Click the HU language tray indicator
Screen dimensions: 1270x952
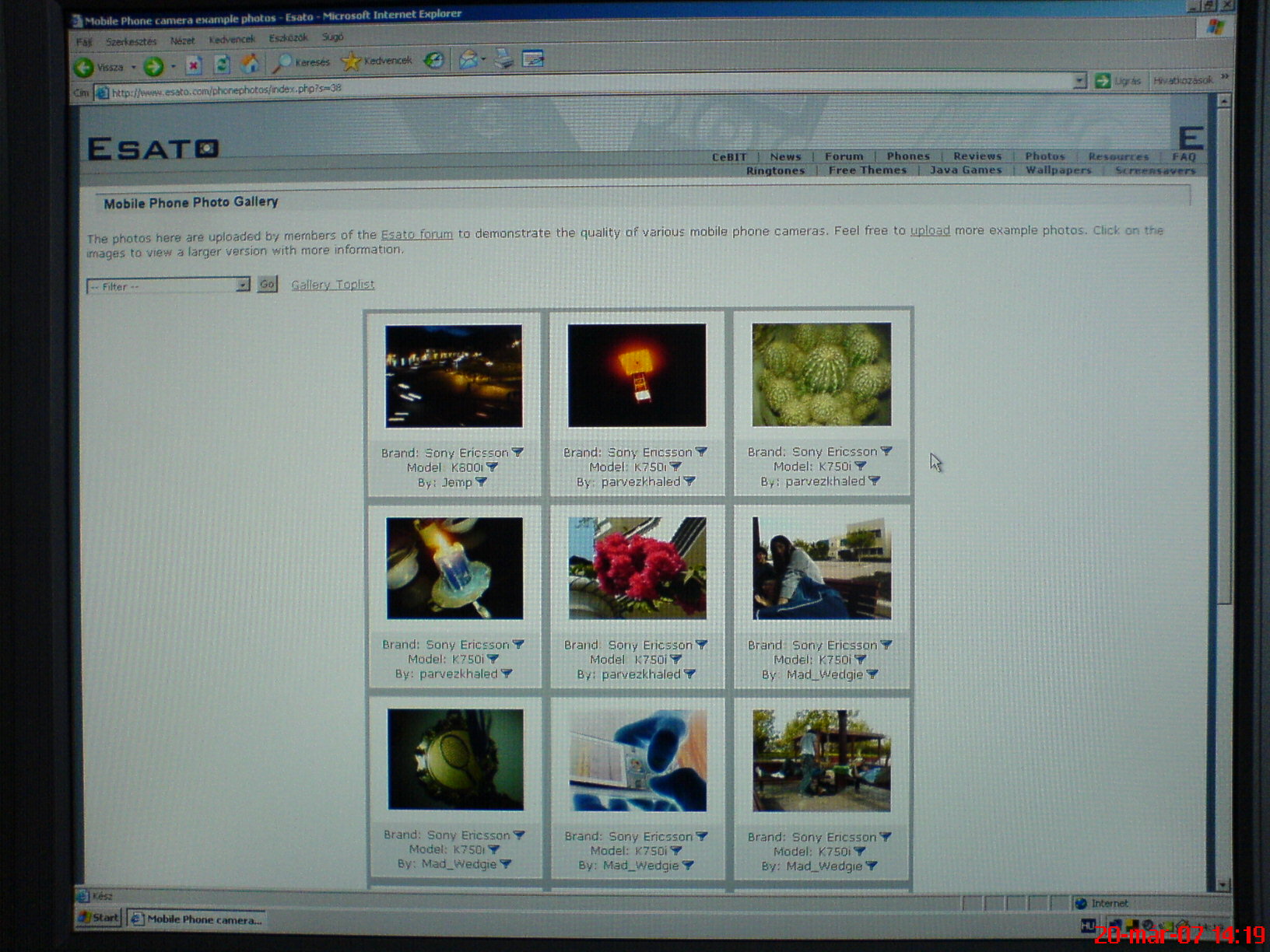click(x=1088, y=926)
